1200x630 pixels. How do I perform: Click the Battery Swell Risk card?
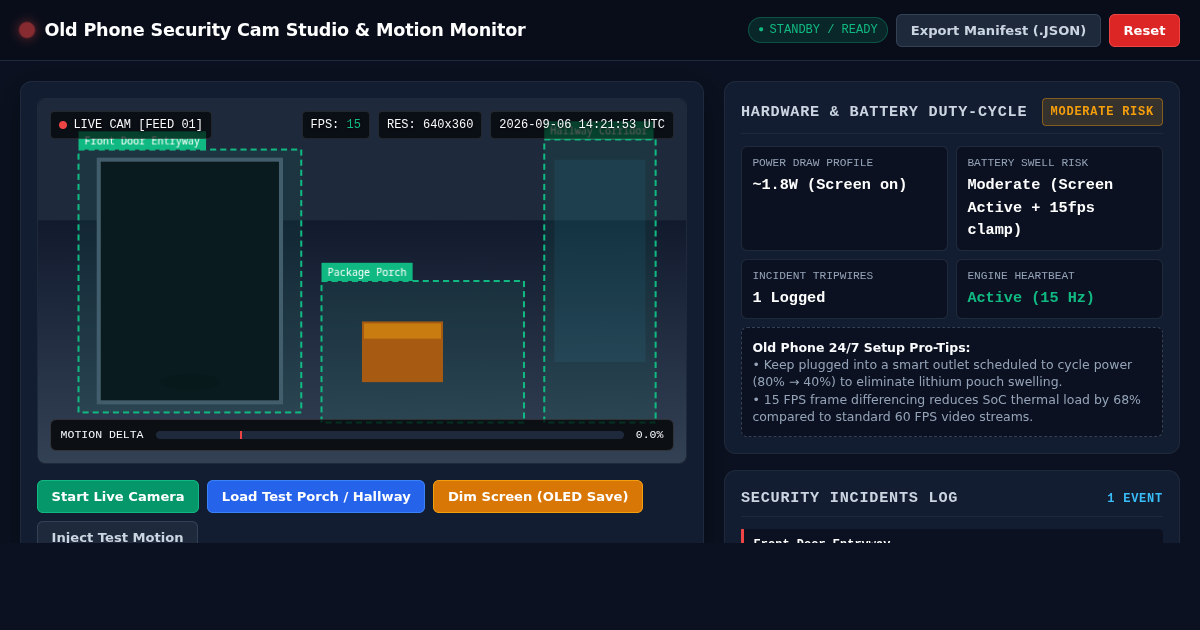(1059, 198)
